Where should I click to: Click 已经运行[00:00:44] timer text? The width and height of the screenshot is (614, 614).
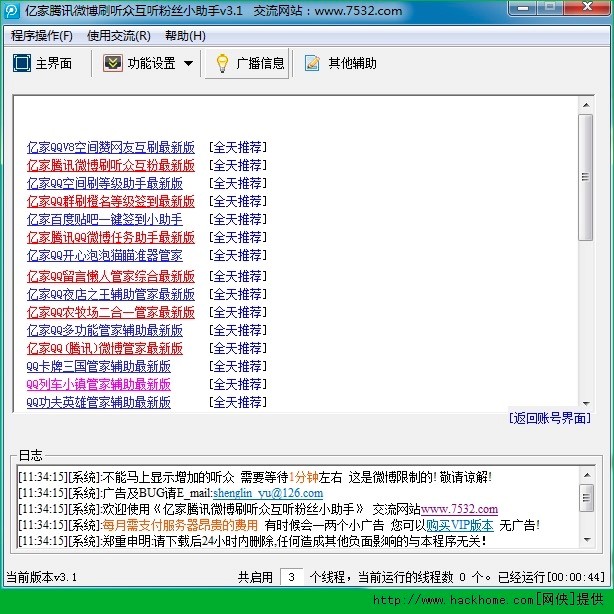[551, 577]
